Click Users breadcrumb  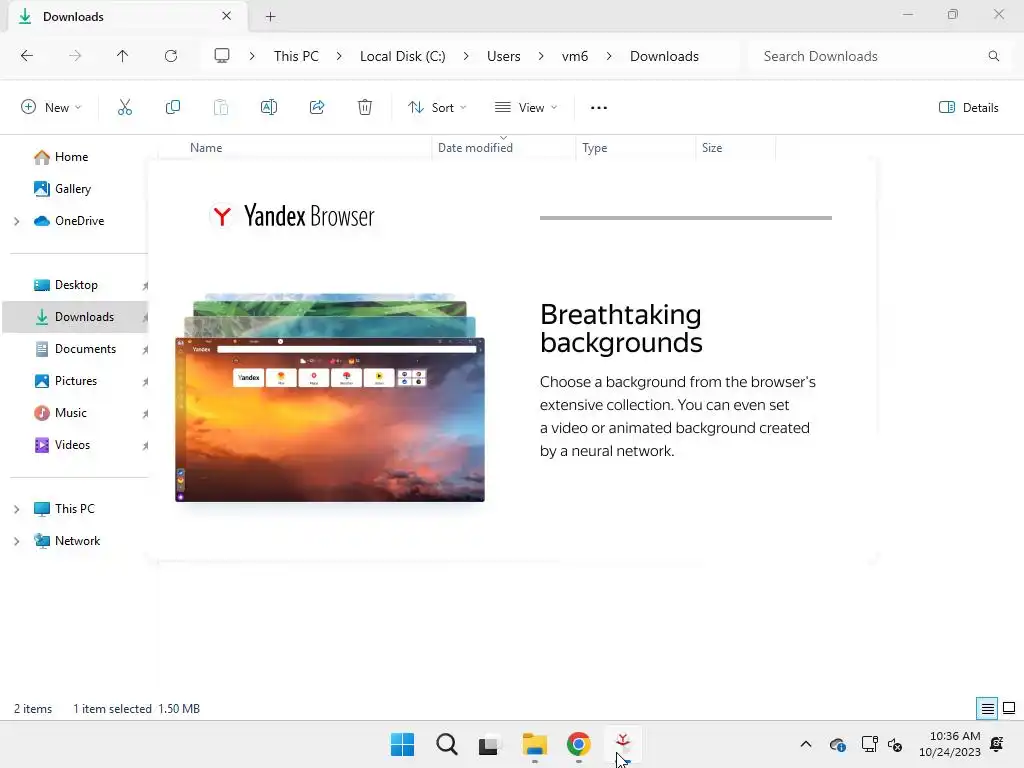tap(504, 56)
